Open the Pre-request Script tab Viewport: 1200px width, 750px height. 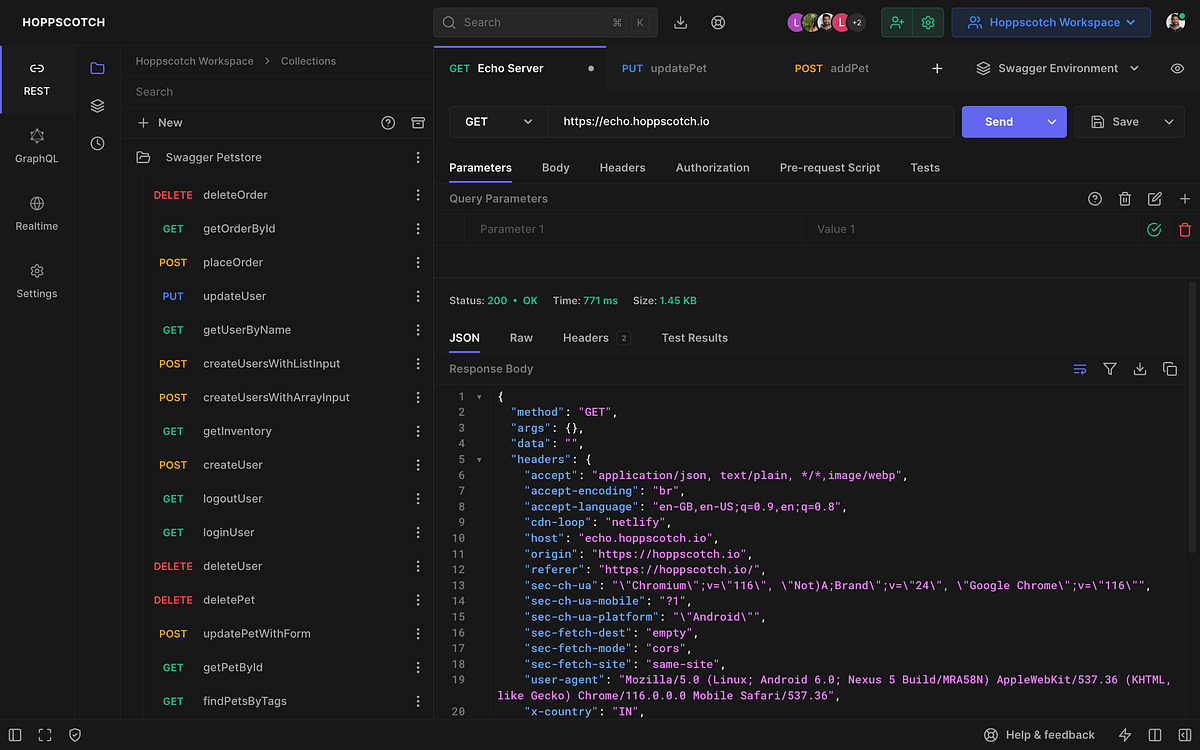829,167
